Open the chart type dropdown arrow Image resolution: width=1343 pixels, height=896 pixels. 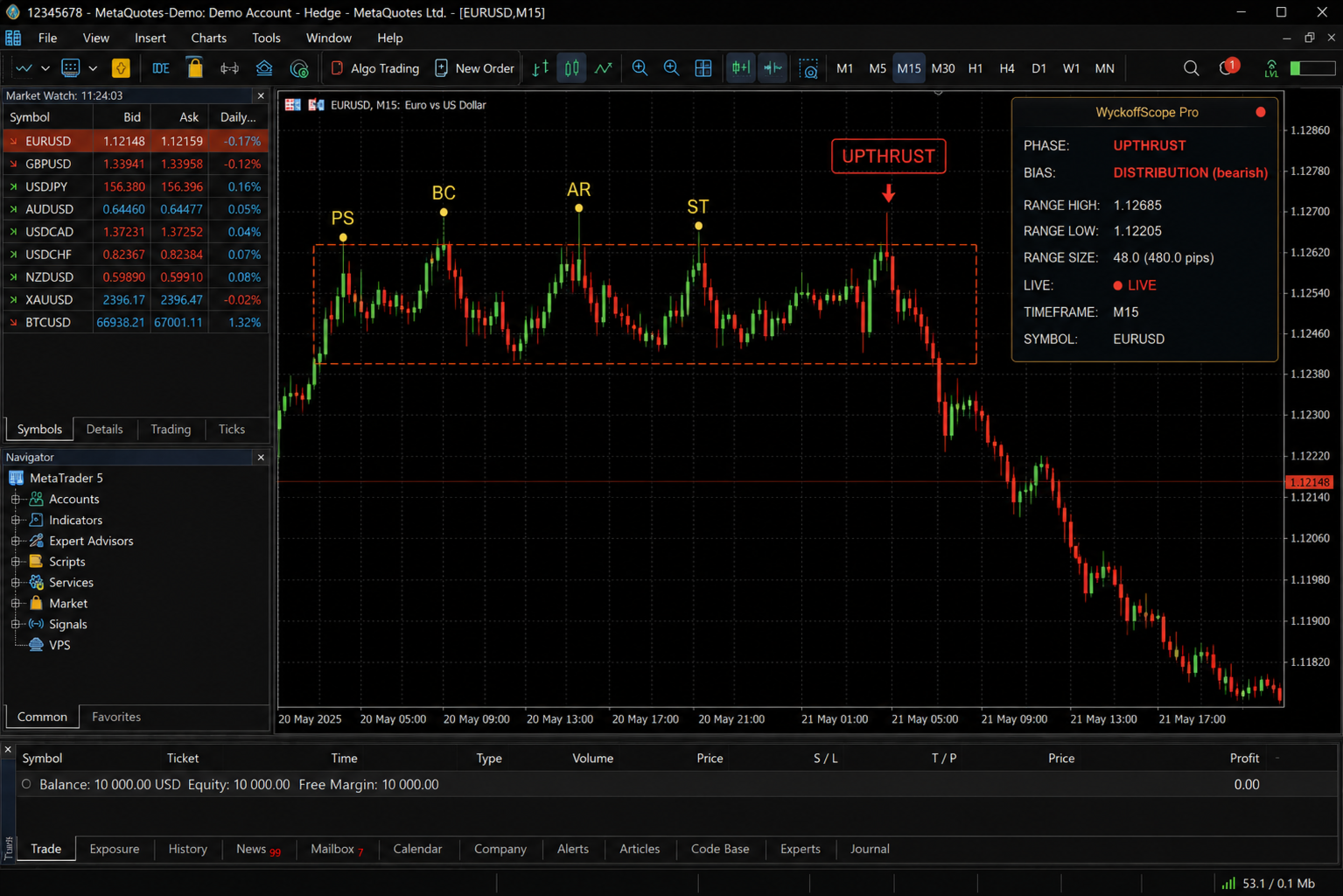[45, 68]
